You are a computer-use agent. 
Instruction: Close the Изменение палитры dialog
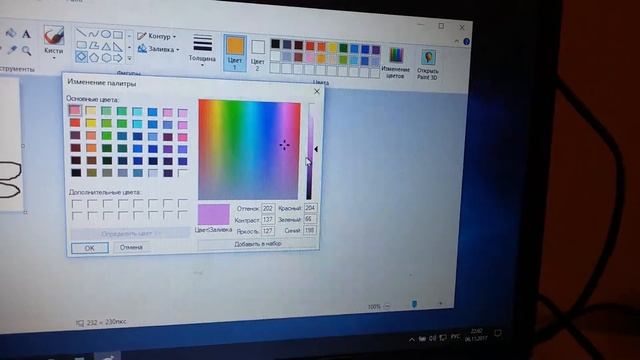[317, 91]
